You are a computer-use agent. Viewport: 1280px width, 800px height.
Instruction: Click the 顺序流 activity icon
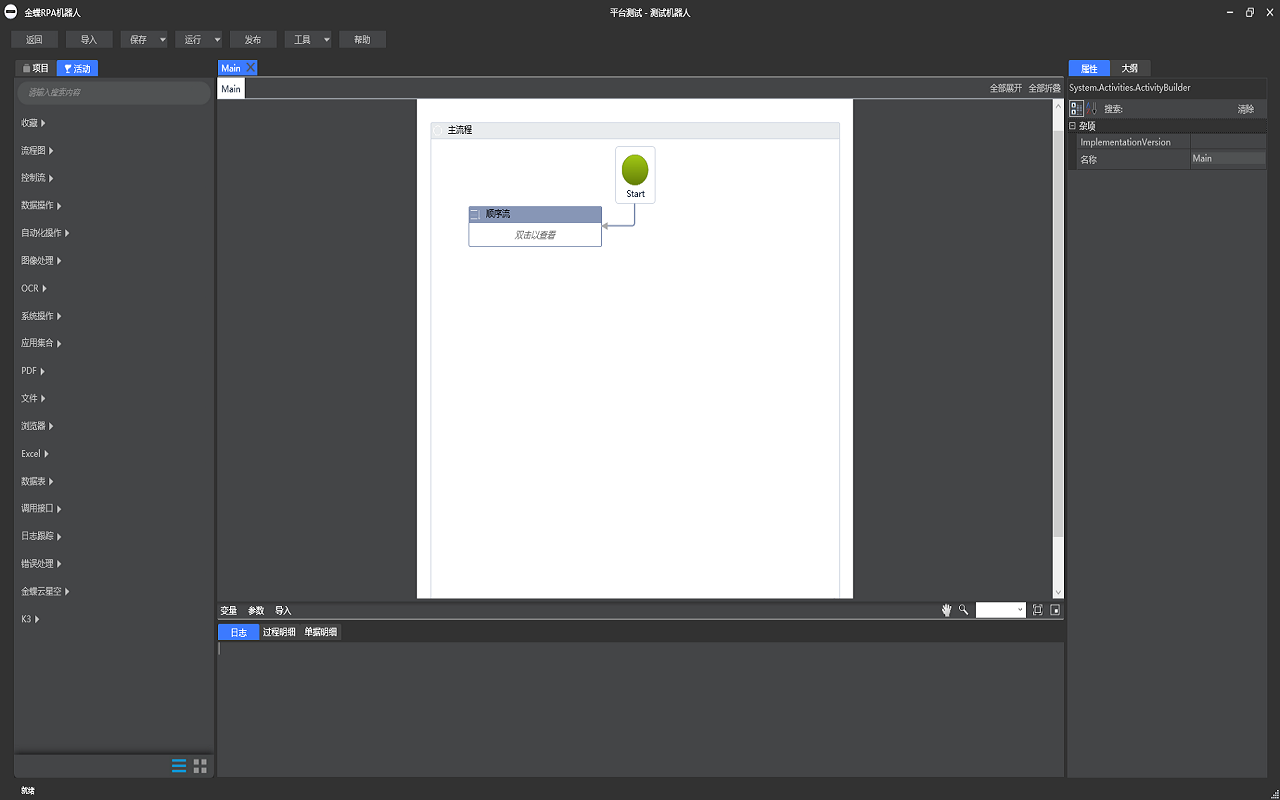pyautogui.click(x=475, y=214)
